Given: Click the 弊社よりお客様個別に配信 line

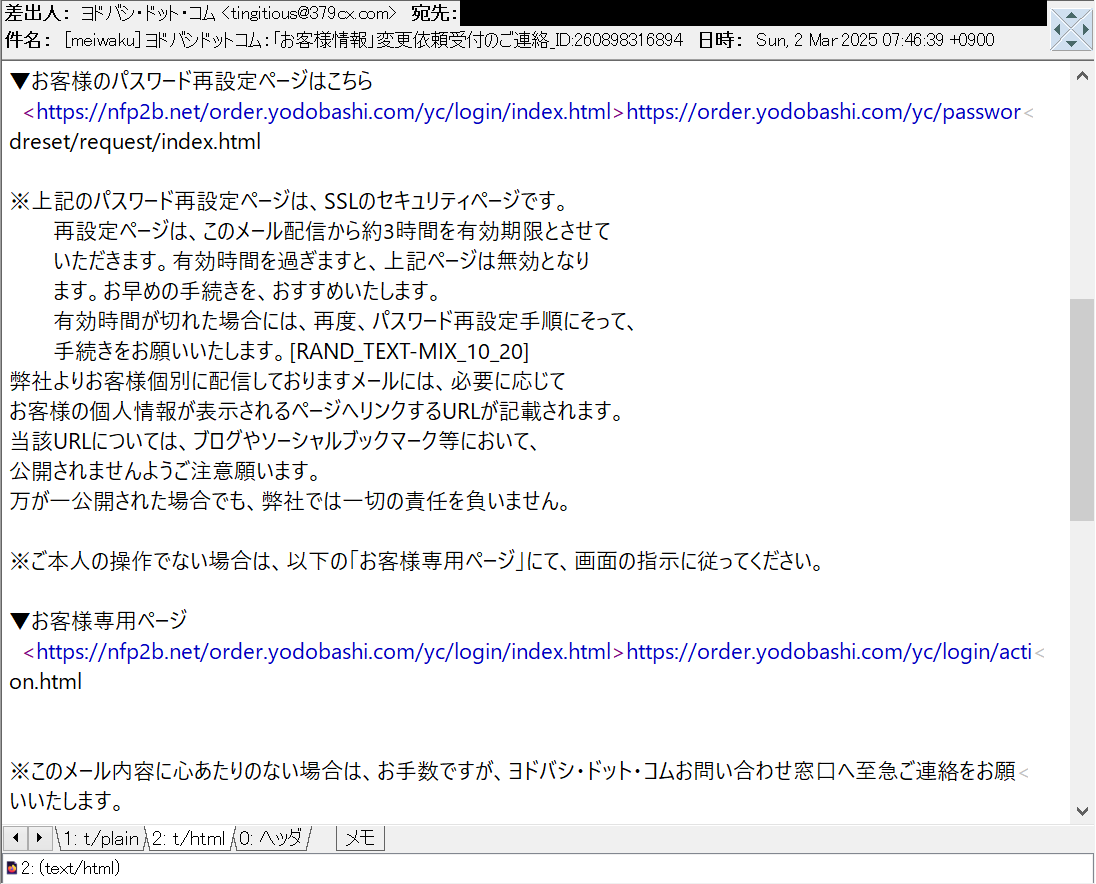Looking at the screenshot, I should pos(288,381).
